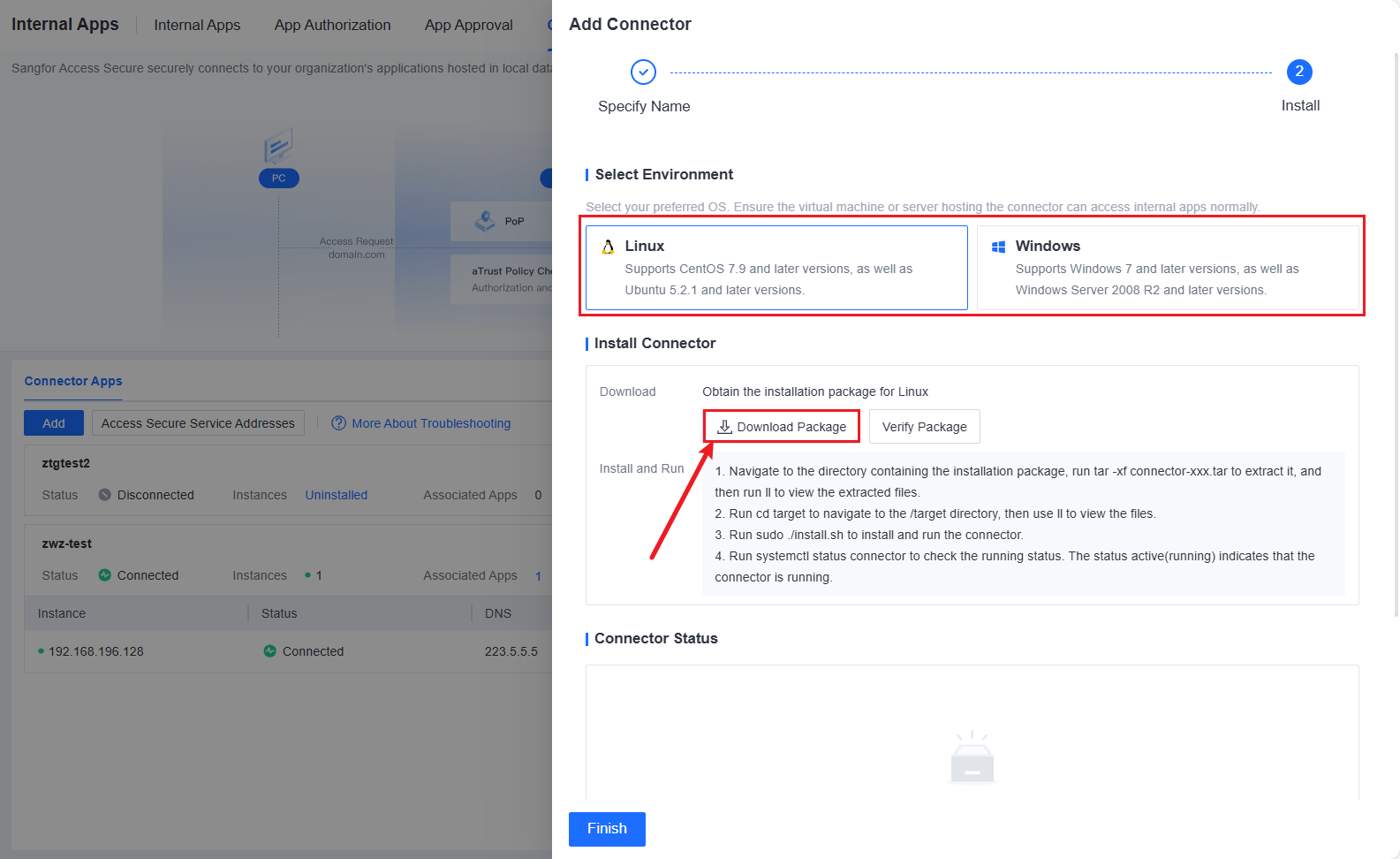This screenshot has height=859, width=1400.
Task: Click the step 2 Install circle
Action: [x=1299, y=72]
